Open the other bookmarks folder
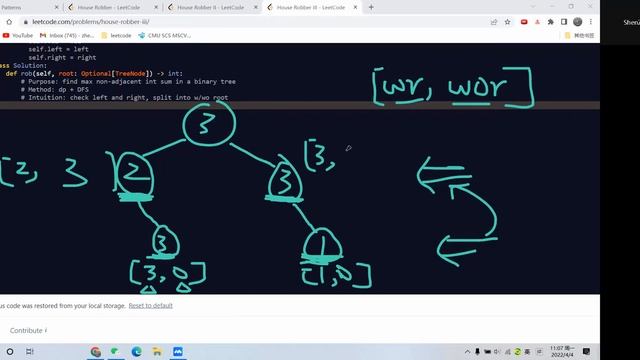Screen dimensions: 640x360 579,36
